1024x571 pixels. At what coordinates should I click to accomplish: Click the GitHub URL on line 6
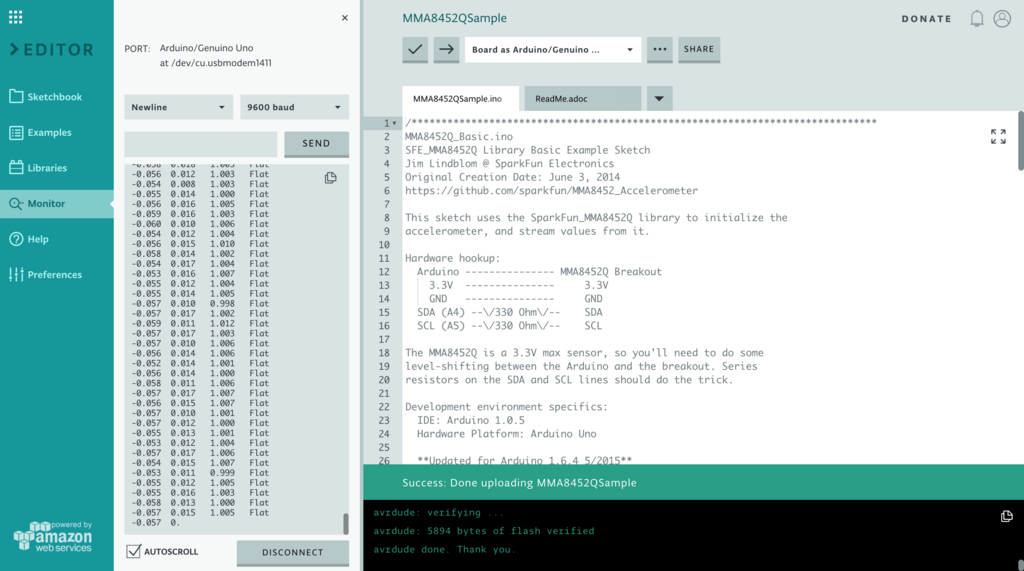click(x=551, y=191)
